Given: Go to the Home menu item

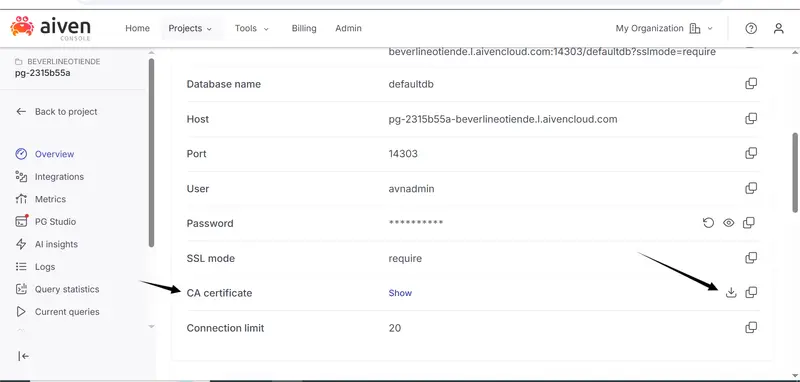Looking at the screenshot, I should point(137,29).
